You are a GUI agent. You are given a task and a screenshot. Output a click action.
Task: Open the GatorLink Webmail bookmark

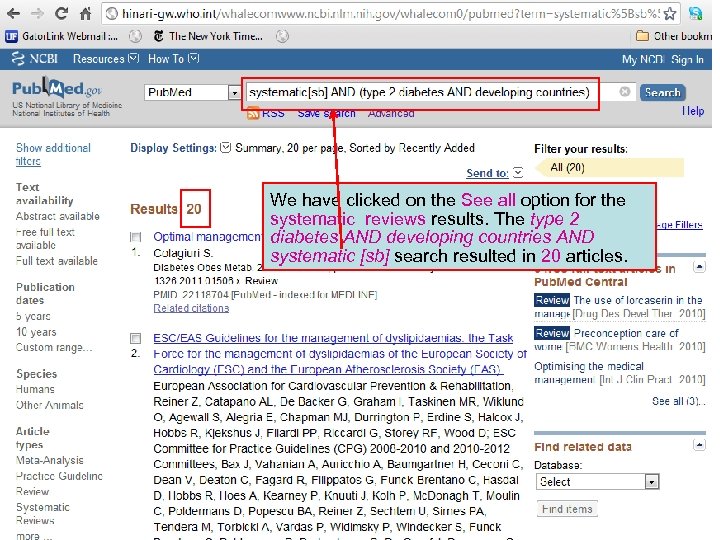pos(62,36)
